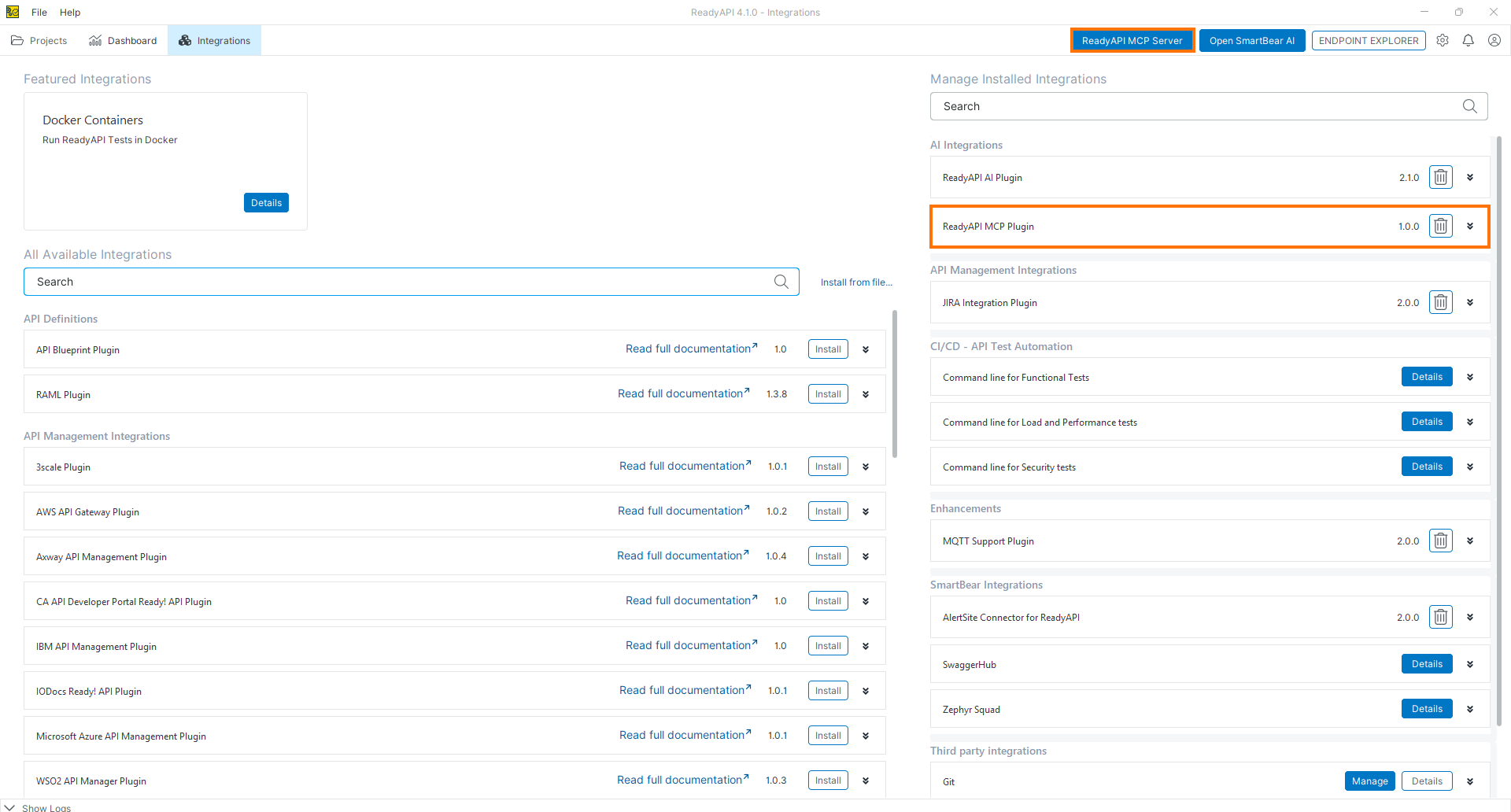The width and height of the screenshot is (1511, 812).
Task: Expand the API Blueprint Plugin row
Action: (x=866, y=349)
